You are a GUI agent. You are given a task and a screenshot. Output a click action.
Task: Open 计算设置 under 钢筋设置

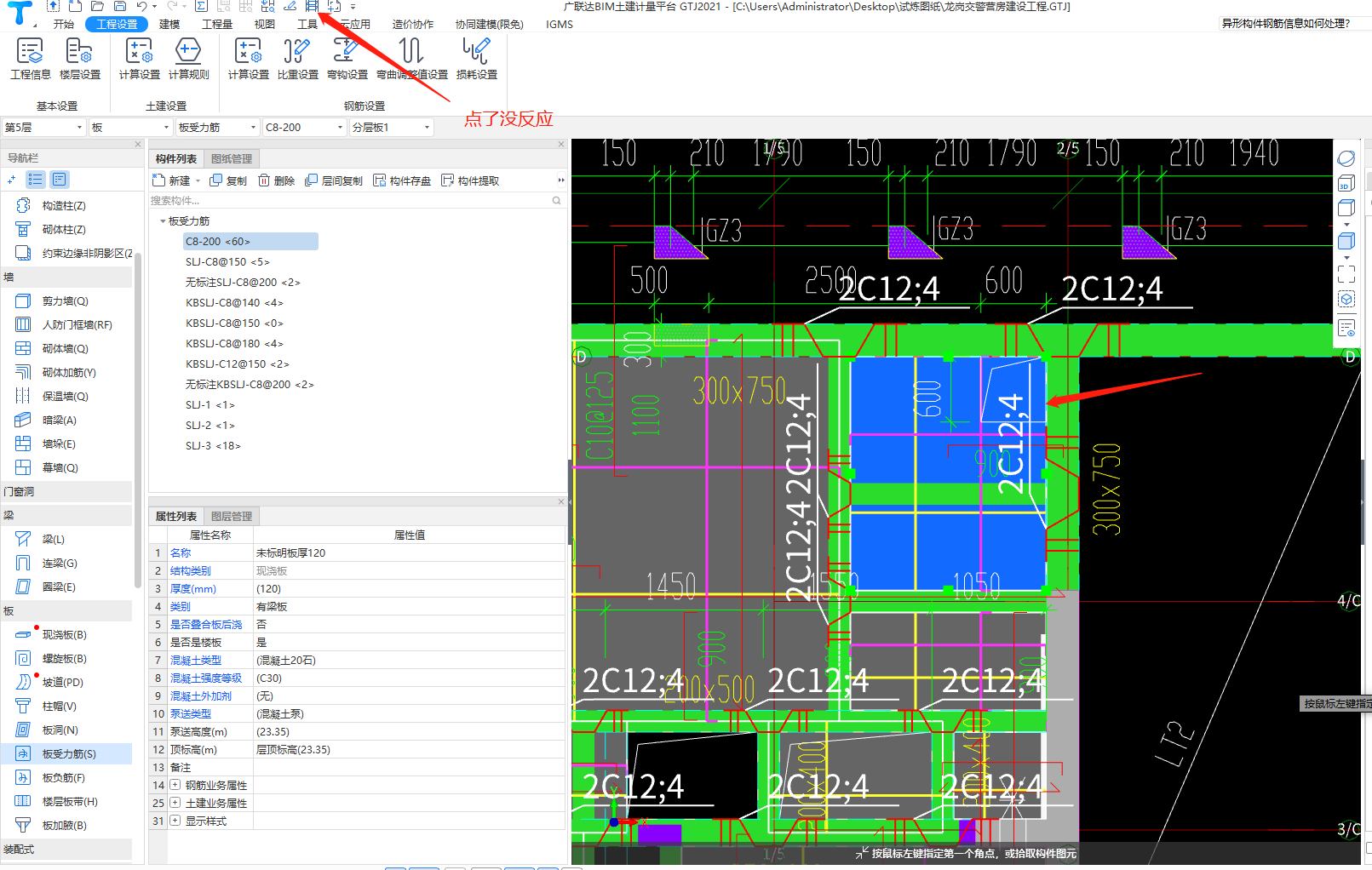tap(248, 59)
